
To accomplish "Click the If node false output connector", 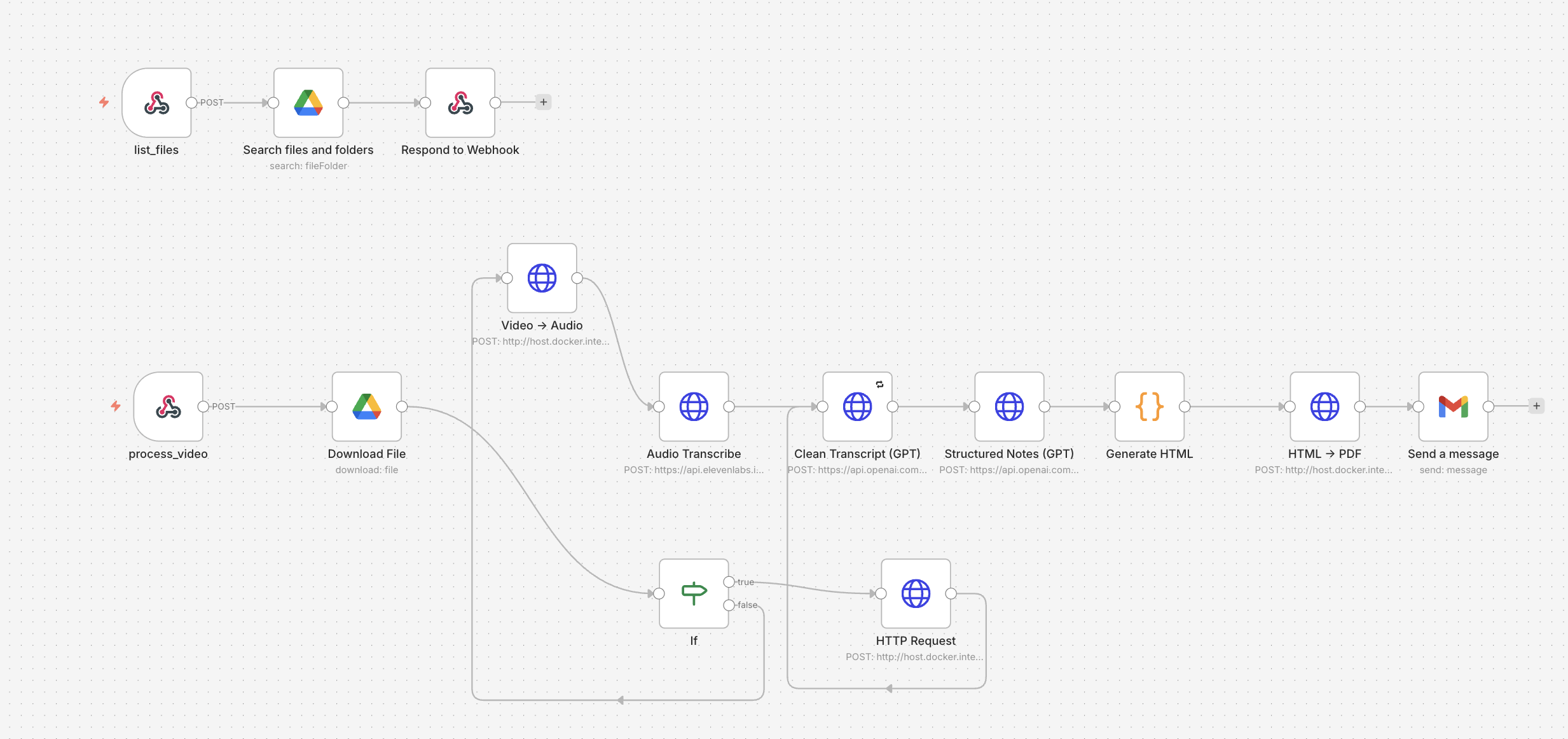I will [729, 605].
